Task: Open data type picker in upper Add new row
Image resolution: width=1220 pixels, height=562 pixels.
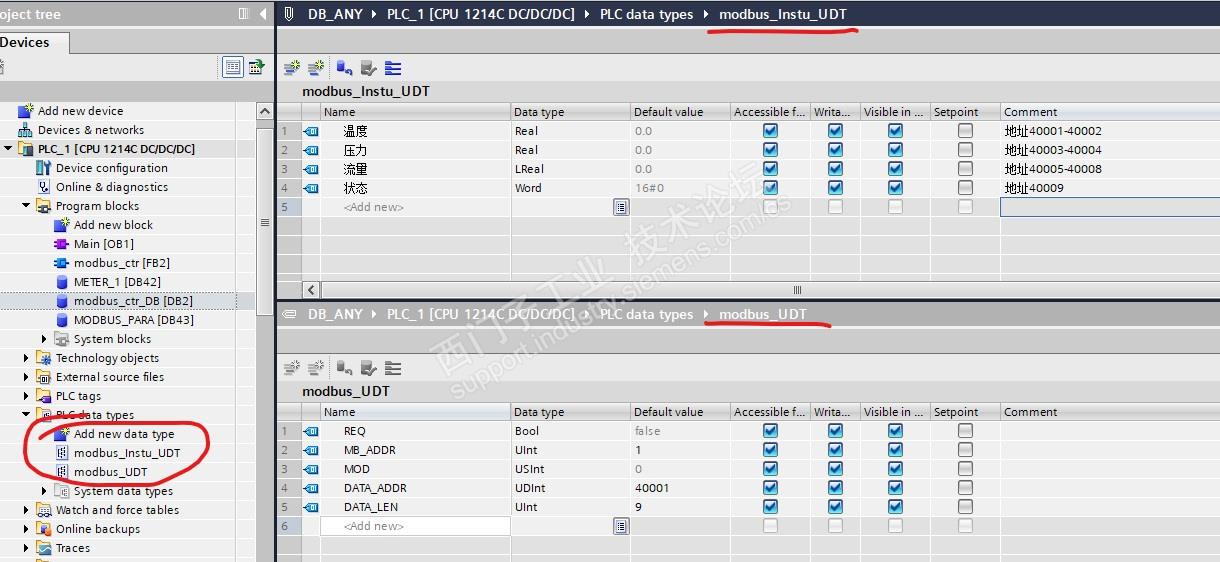Action: 621,207
